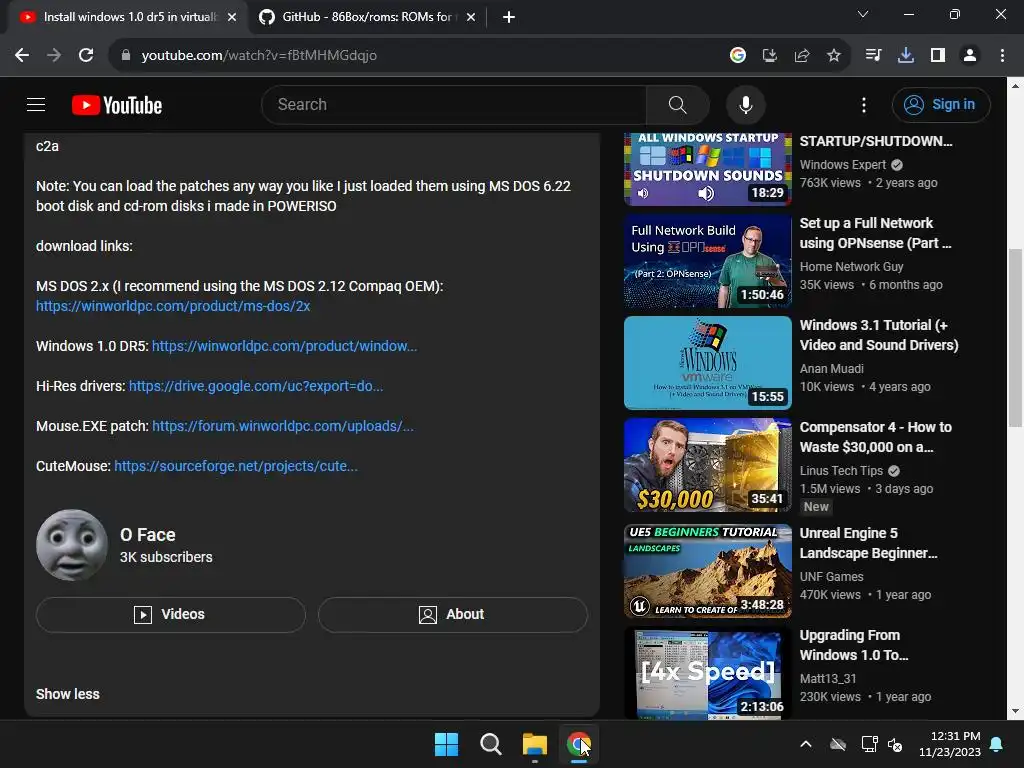This screenshot has height=768, width=1024.
Task: Click Chrome icon in taskbar
Action: tap(579, 744)
